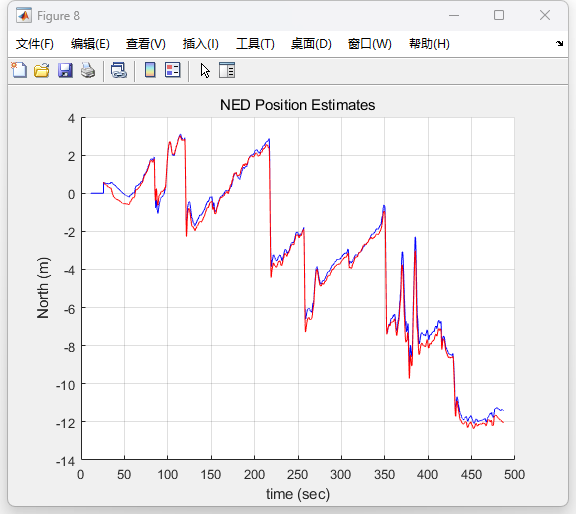Open the 工具(T) menu

pyautogui.click(x=255, y=44)
